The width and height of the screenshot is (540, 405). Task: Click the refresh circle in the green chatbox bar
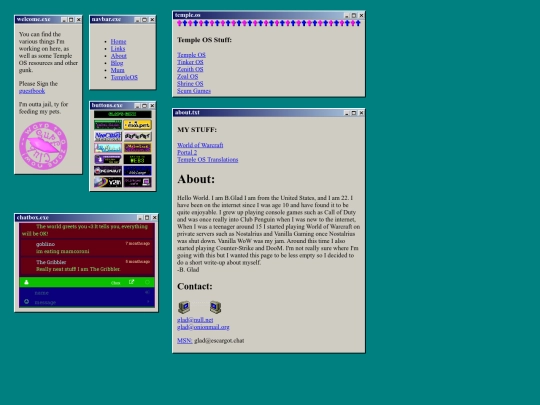click(x=147, y=282)
